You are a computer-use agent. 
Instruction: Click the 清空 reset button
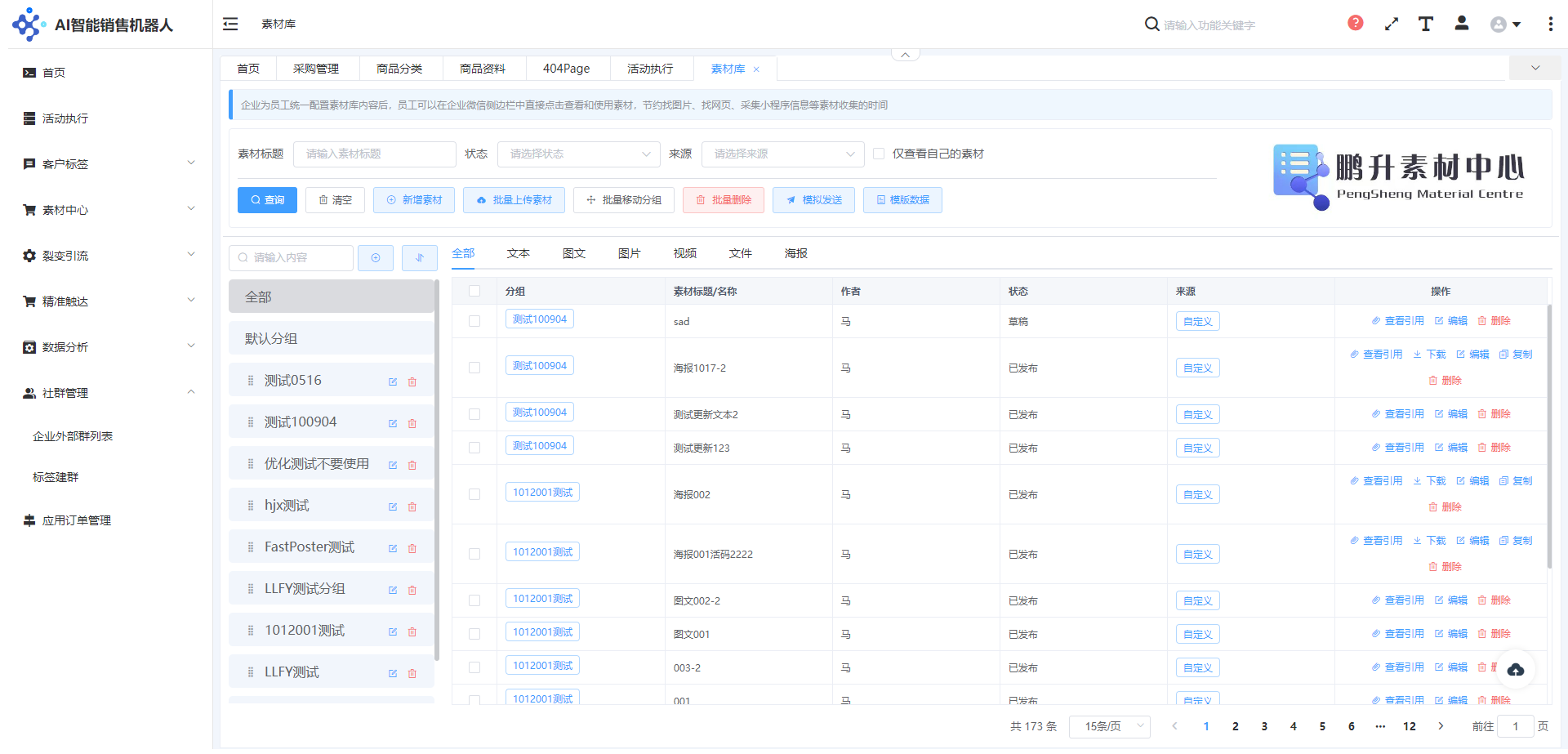(335, 200)
